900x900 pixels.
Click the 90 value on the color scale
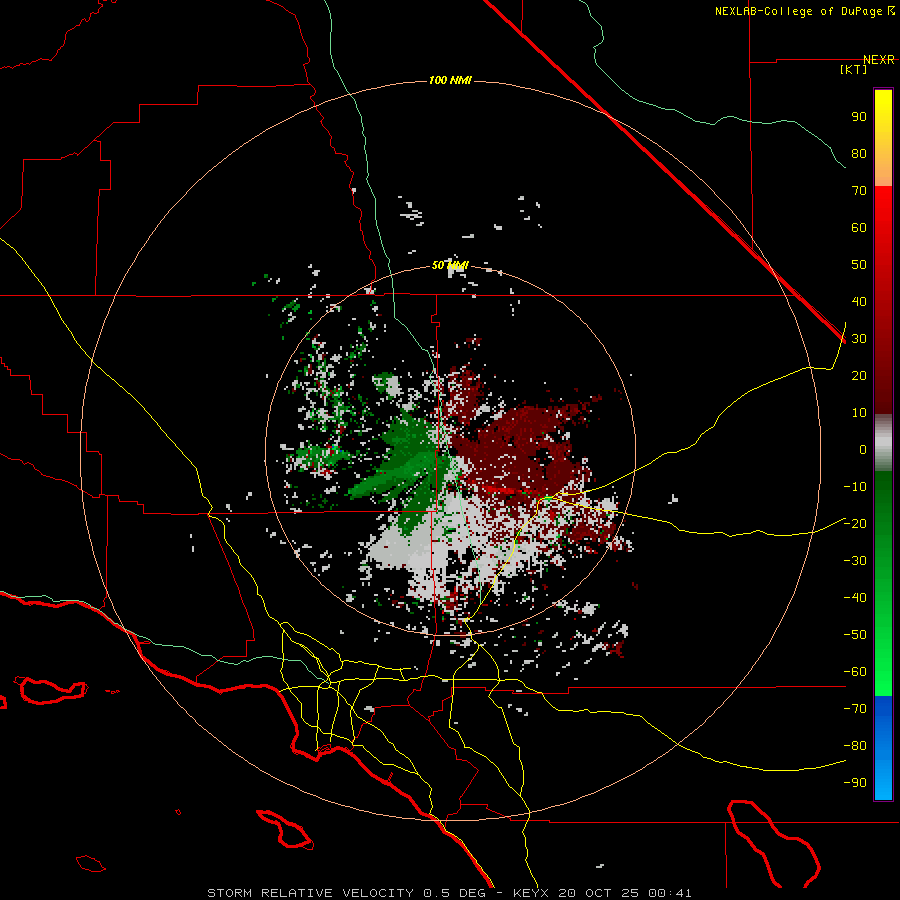tap(859, 117)
